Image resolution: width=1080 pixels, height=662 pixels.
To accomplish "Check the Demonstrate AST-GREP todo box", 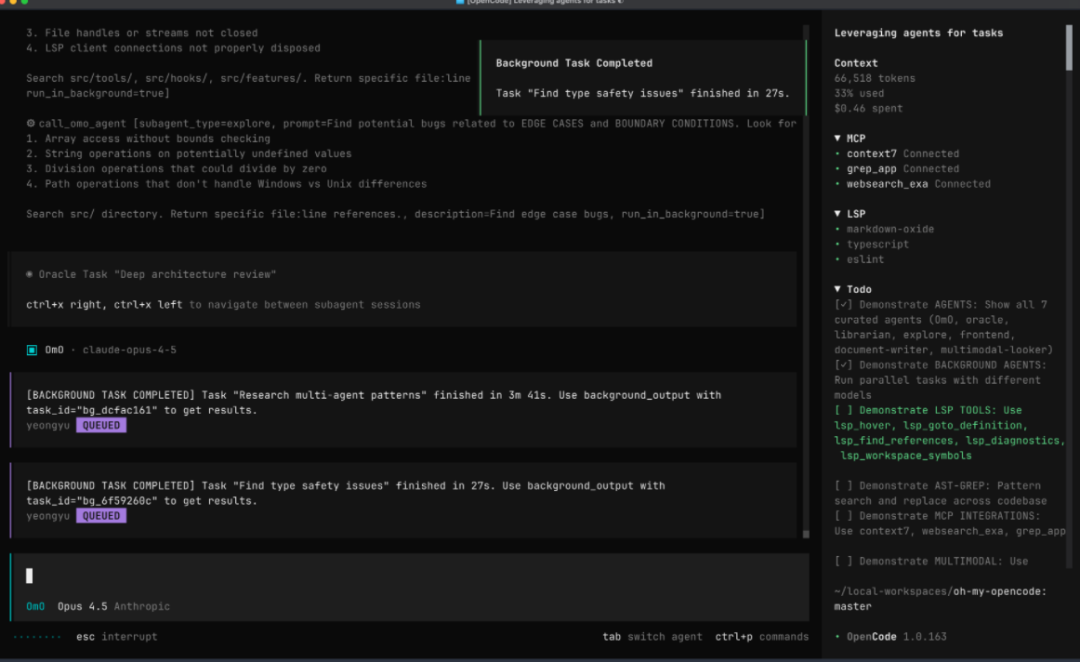I will [843, 486].
